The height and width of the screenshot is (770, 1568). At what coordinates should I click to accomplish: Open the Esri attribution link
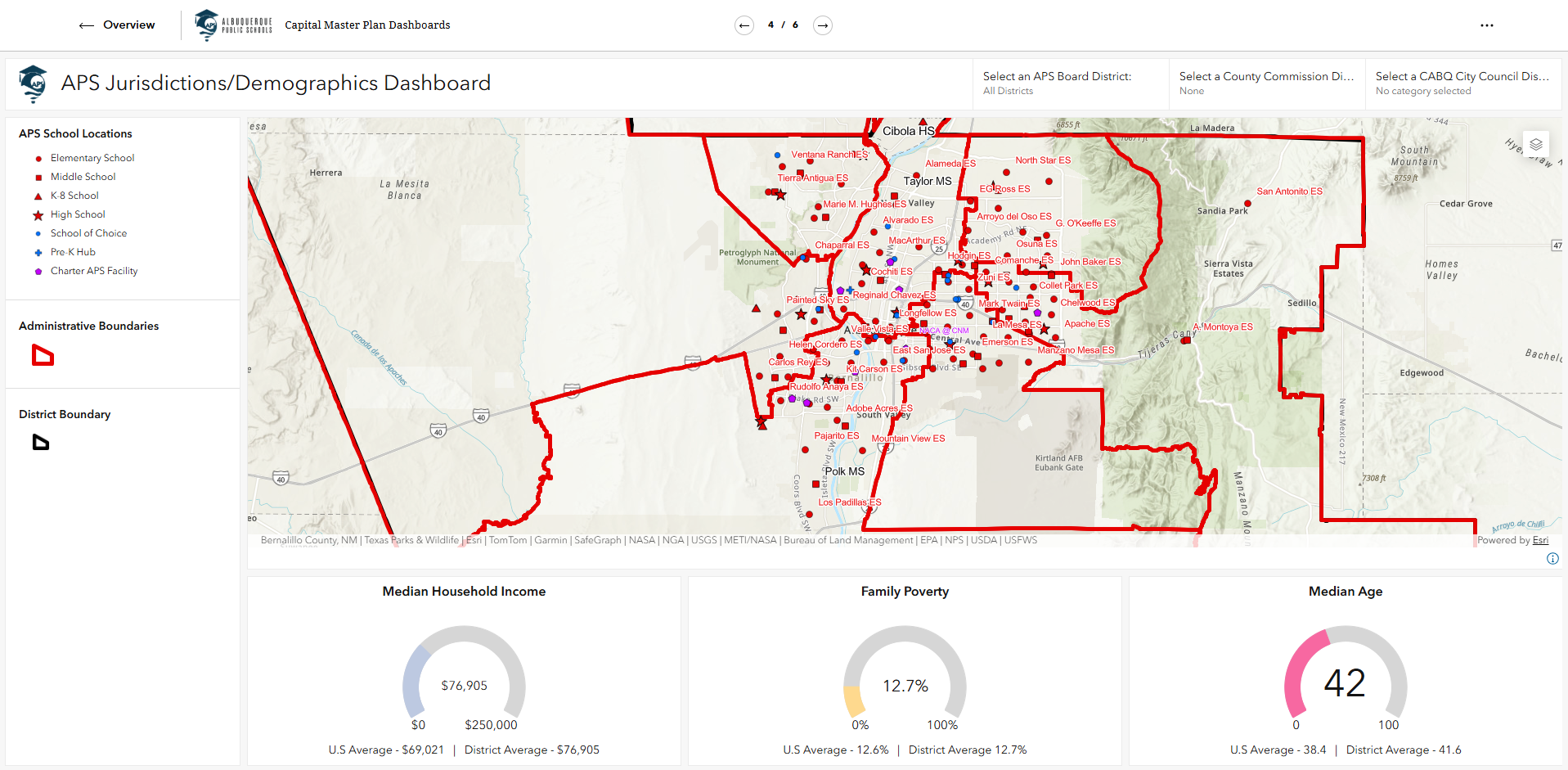(x=1540, y=540)
